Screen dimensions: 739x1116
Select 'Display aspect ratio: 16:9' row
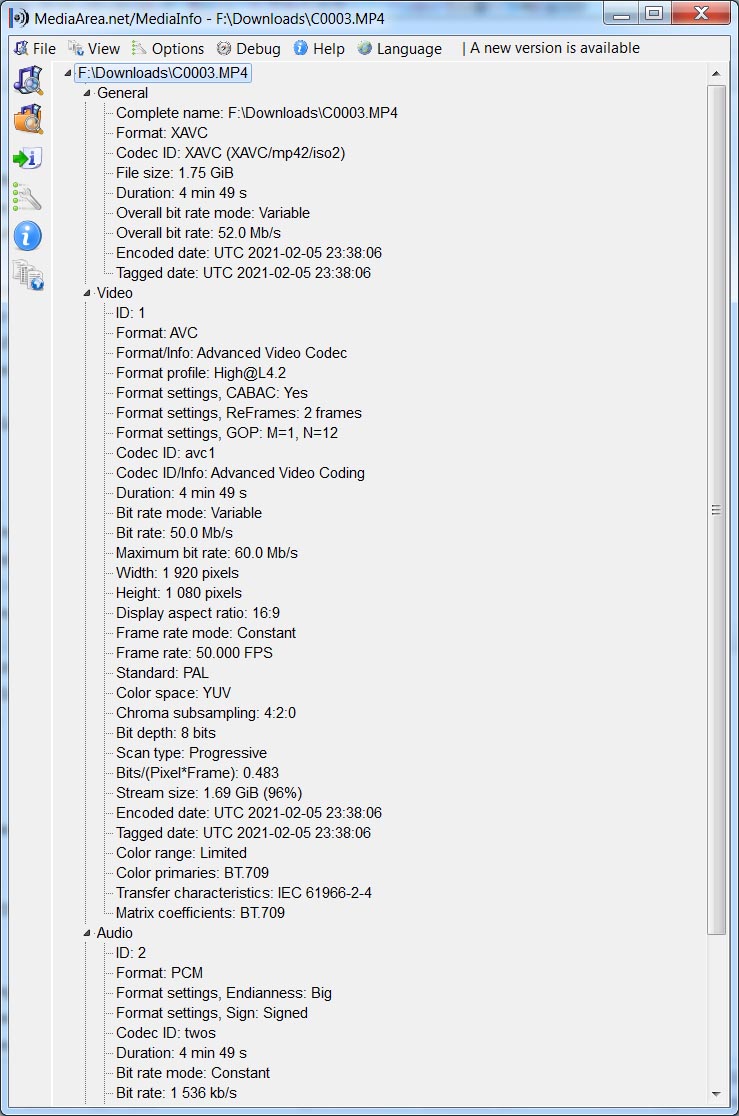click(x=198, y=613)
